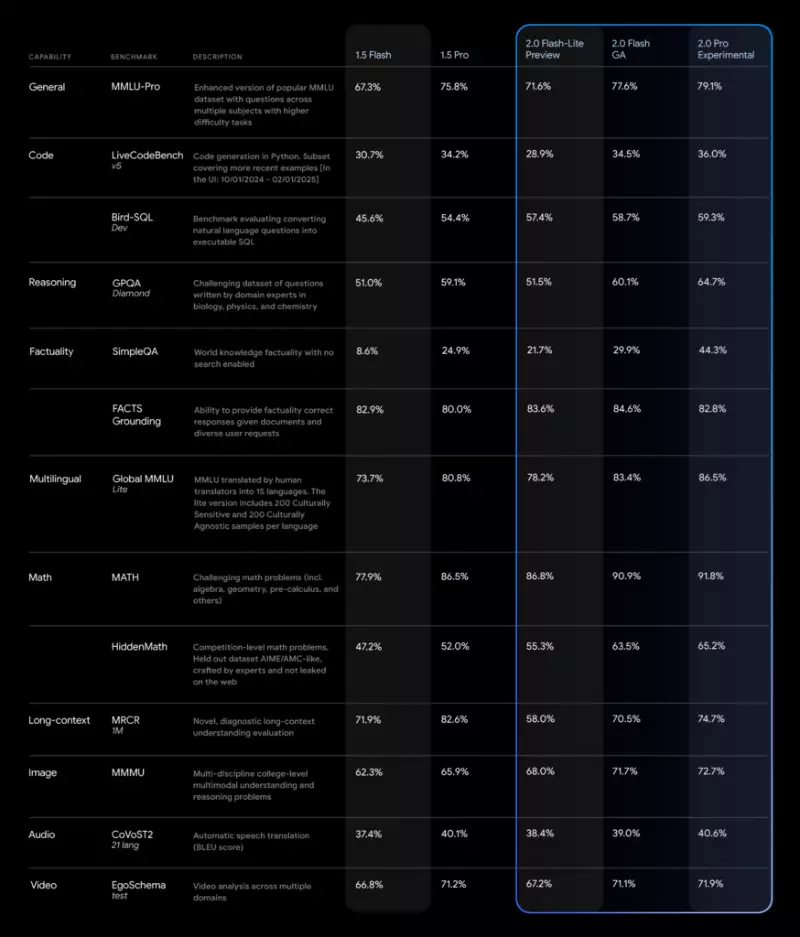Image resolution: width=800 pixels, height=937 pixels.
Task: Click the Long-context capability label
Action: pyautogui.click(x=59, y=720)
